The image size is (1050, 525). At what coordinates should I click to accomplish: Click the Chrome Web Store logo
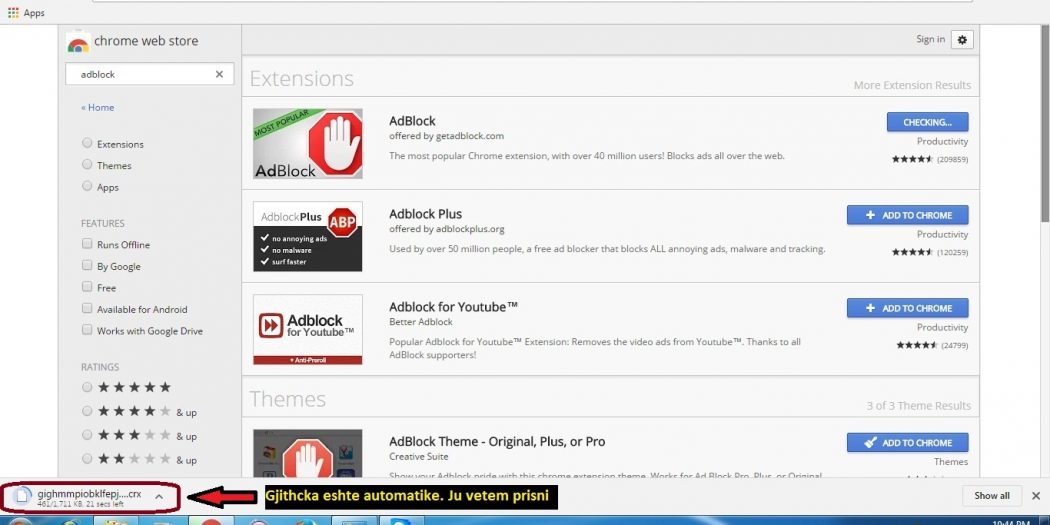pyautogui.click(x=78, y=42)
